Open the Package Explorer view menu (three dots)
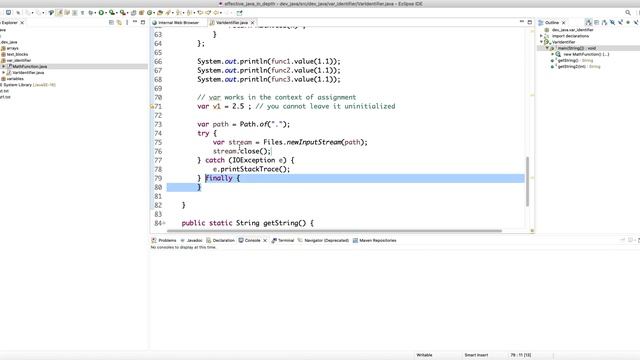 [127, 22]
